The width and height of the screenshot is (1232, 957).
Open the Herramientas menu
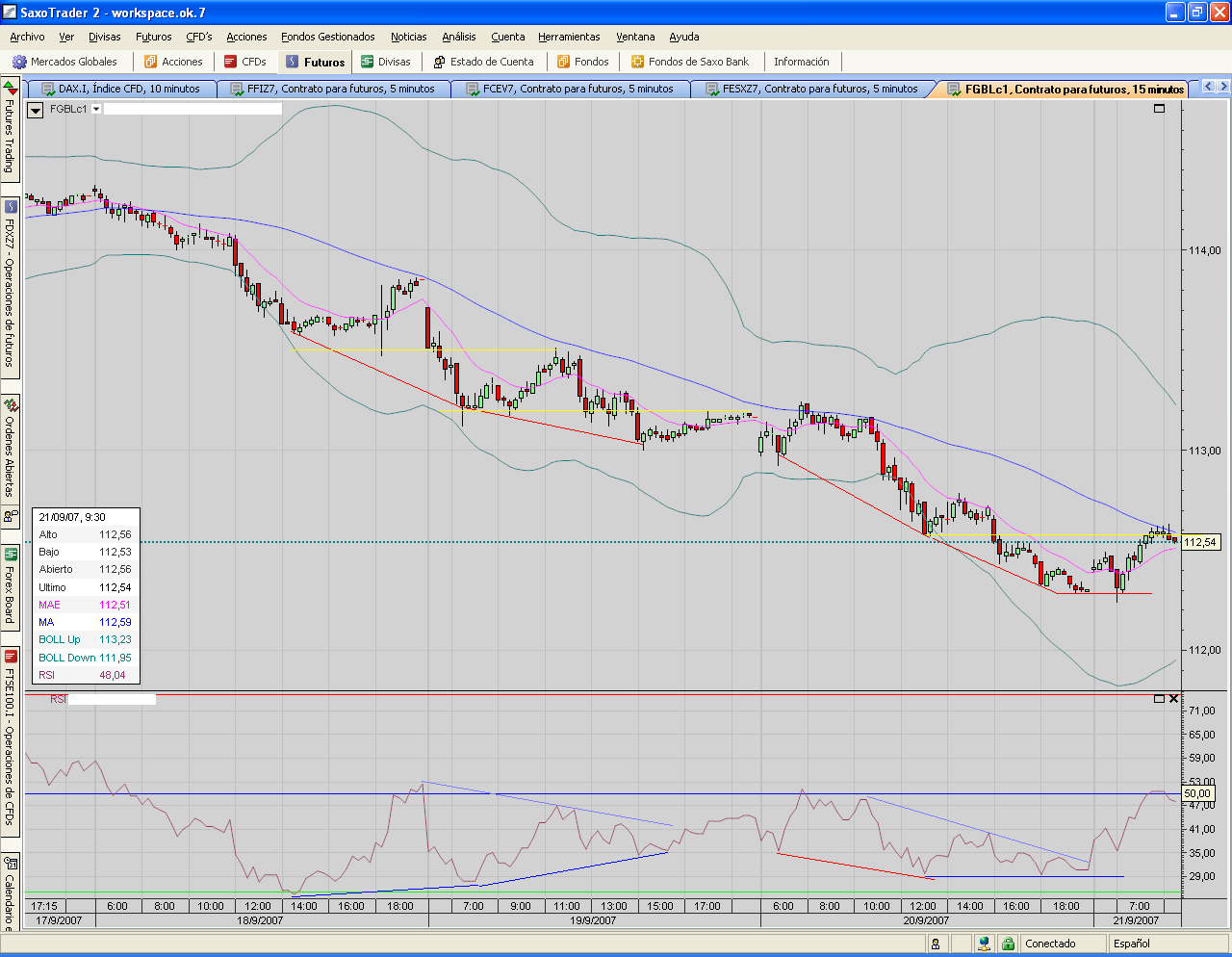click(x=569, y=37)
